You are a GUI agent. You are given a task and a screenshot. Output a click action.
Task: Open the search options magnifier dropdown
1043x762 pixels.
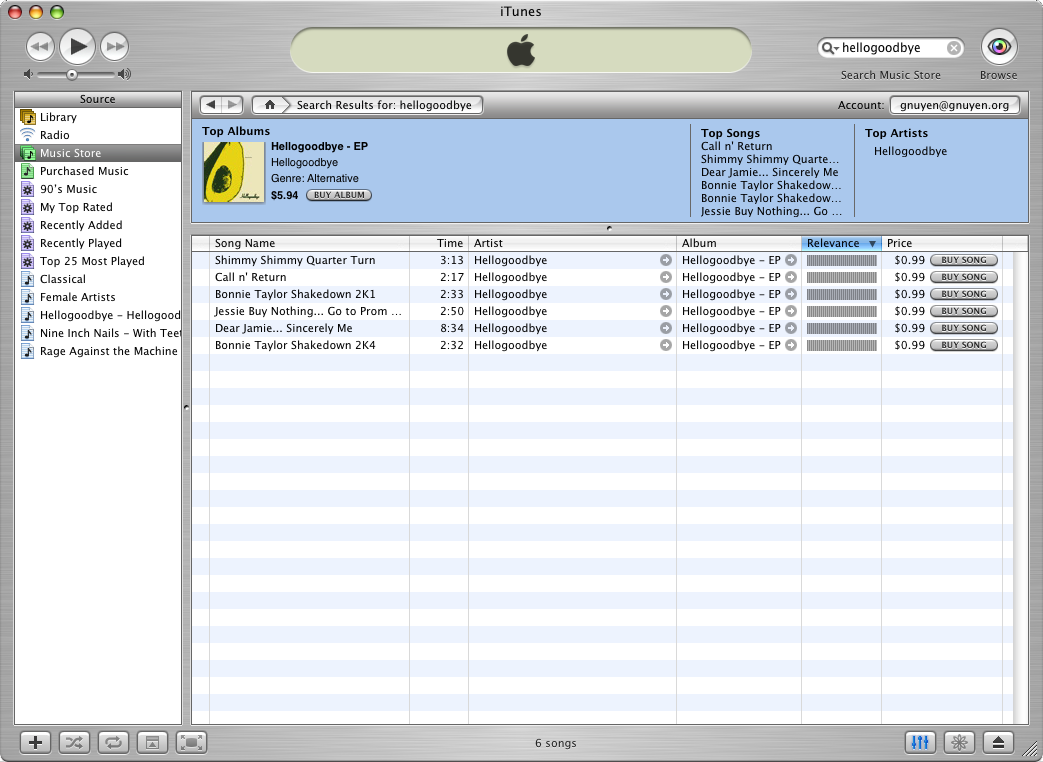click(829, 48)
